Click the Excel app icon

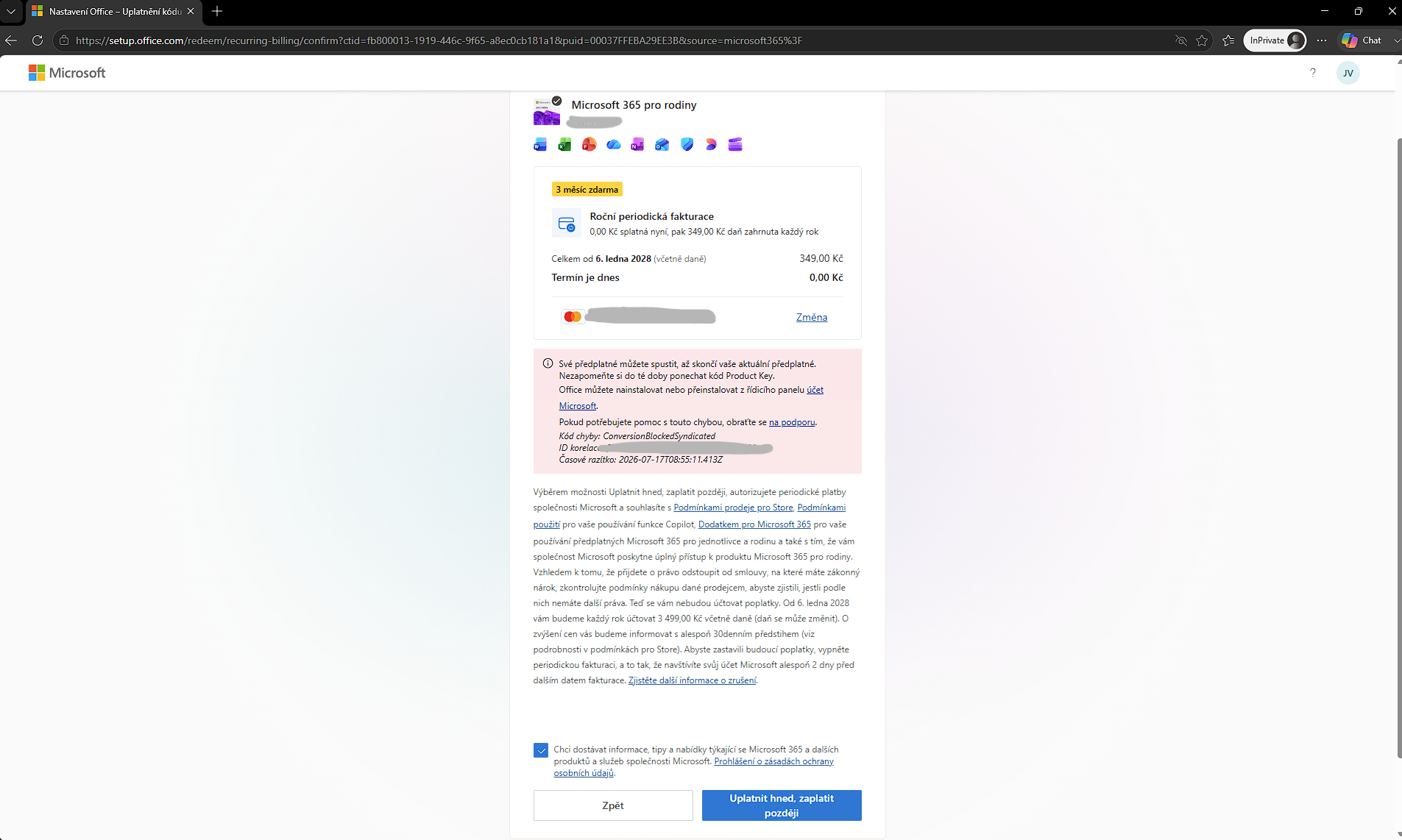564,144
